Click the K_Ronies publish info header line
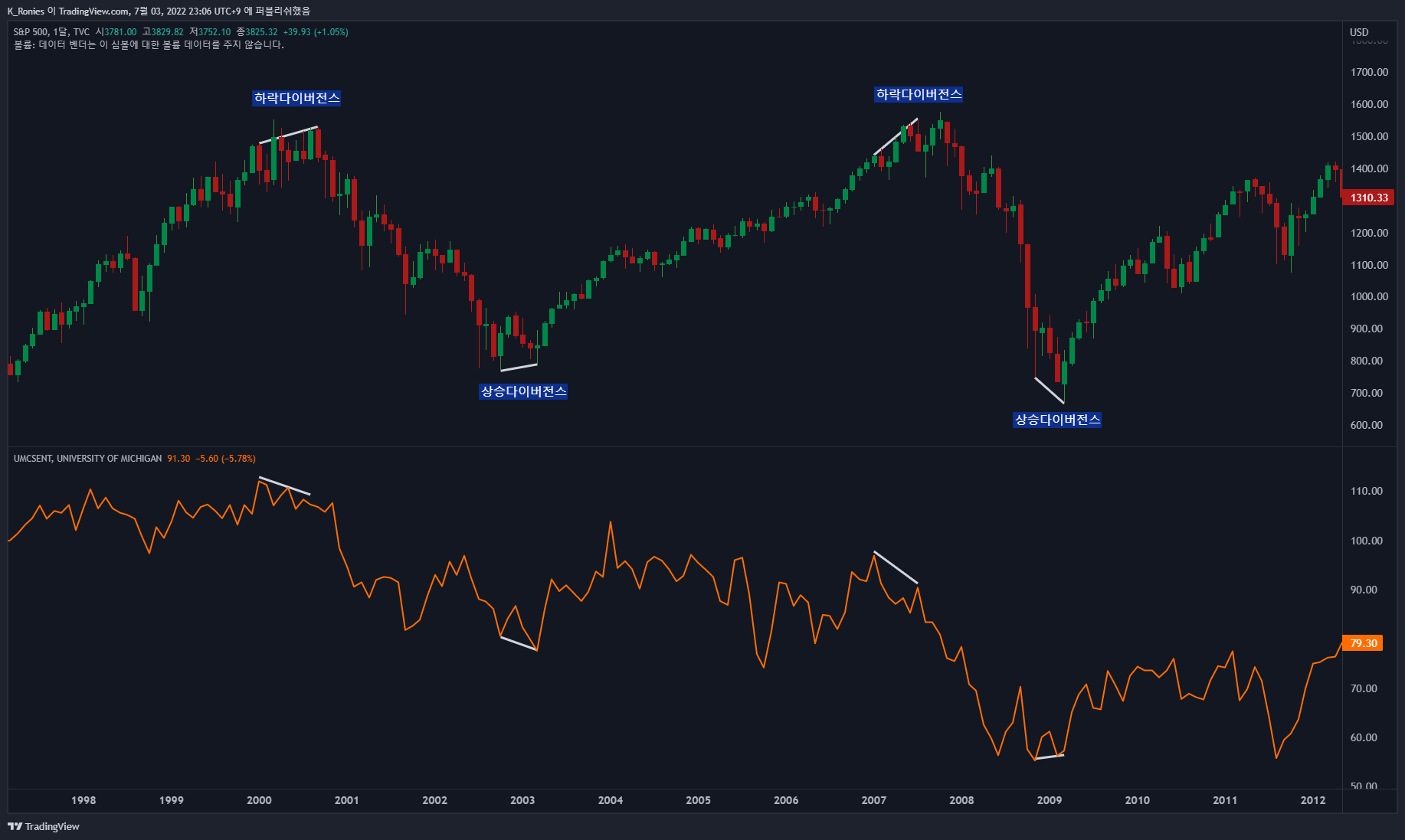The height and width of the screenshot is (840, 1405). [159, 11]
